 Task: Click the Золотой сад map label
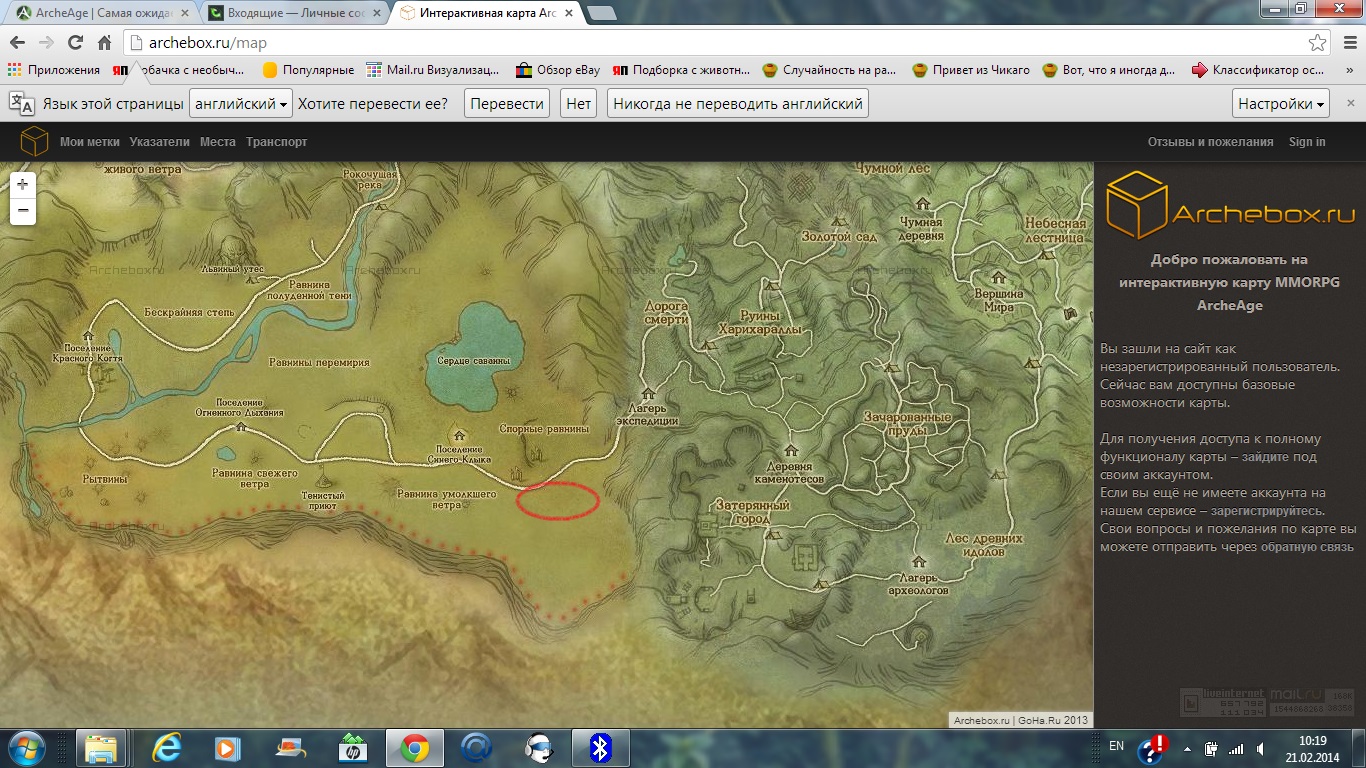[839, 237]
